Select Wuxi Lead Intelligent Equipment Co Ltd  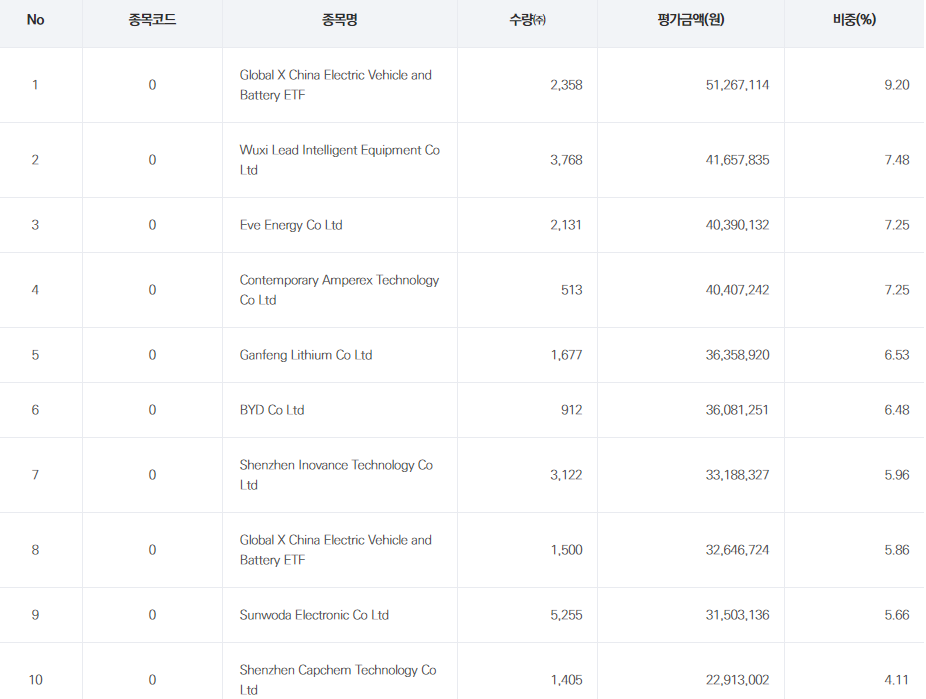340,160
